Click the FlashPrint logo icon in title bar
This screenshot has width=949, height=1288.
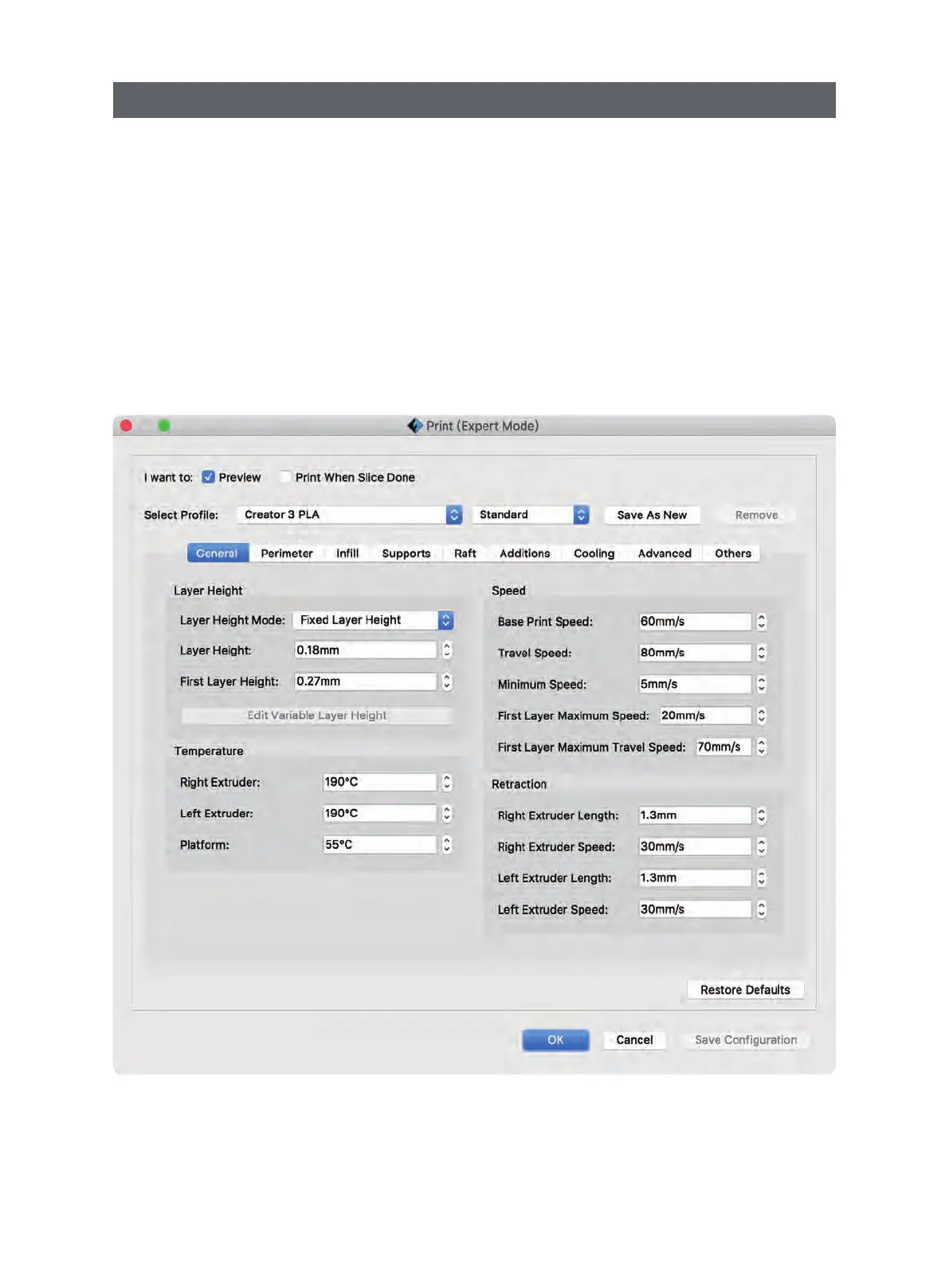point(414,426)
